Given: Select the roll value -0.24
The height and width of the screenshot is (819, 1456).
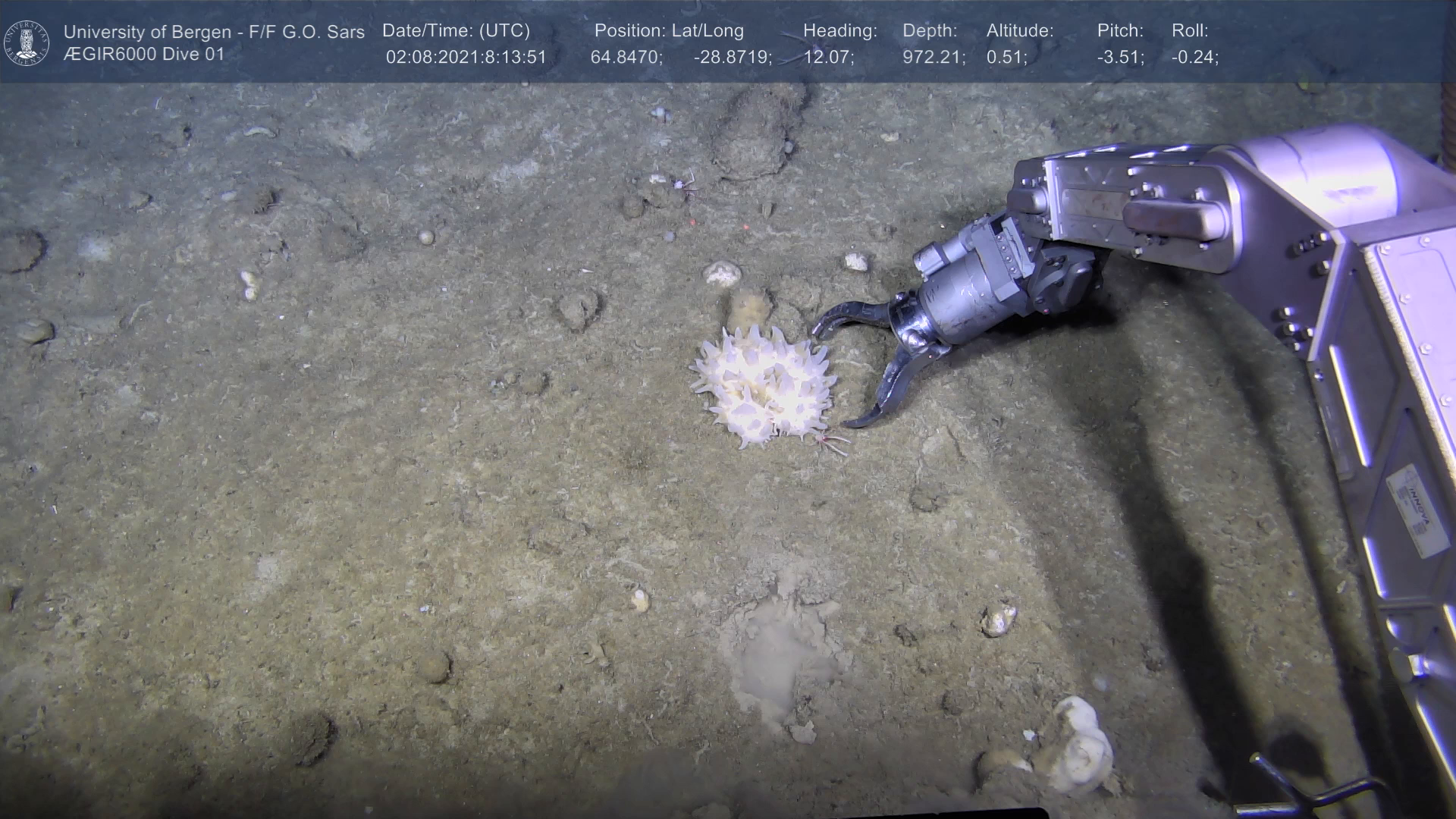Looking at the screenshot, I should coord(1194,58).
